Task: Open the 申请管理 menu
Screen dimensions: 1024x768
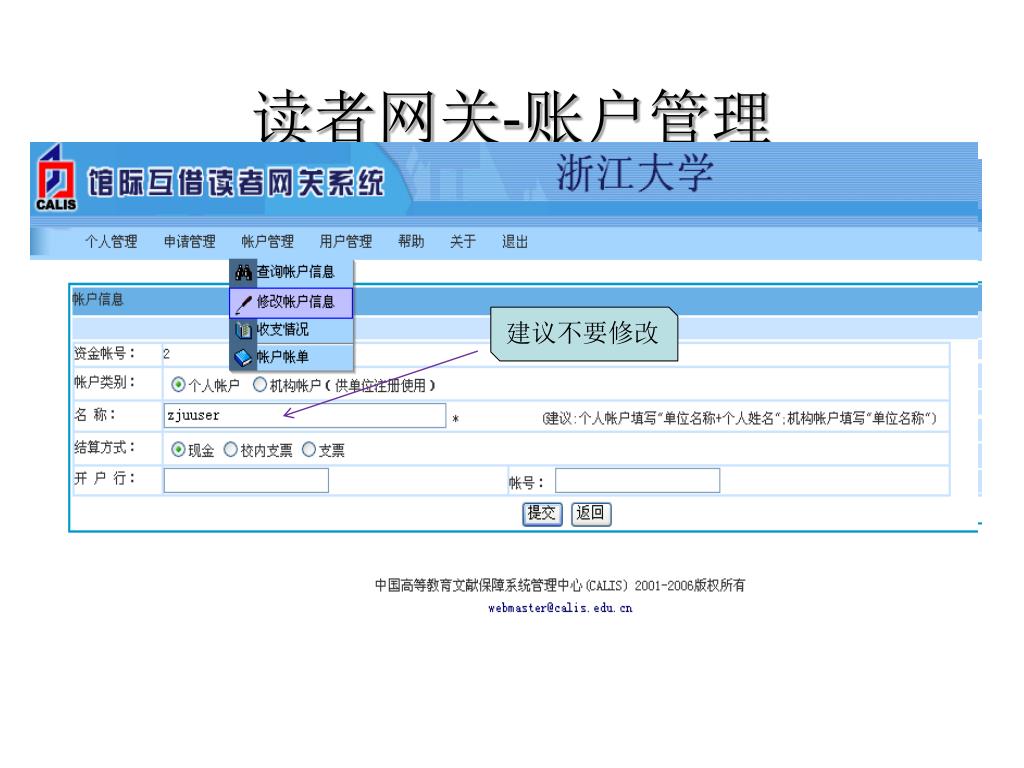Action: click(x=189, y=242)
